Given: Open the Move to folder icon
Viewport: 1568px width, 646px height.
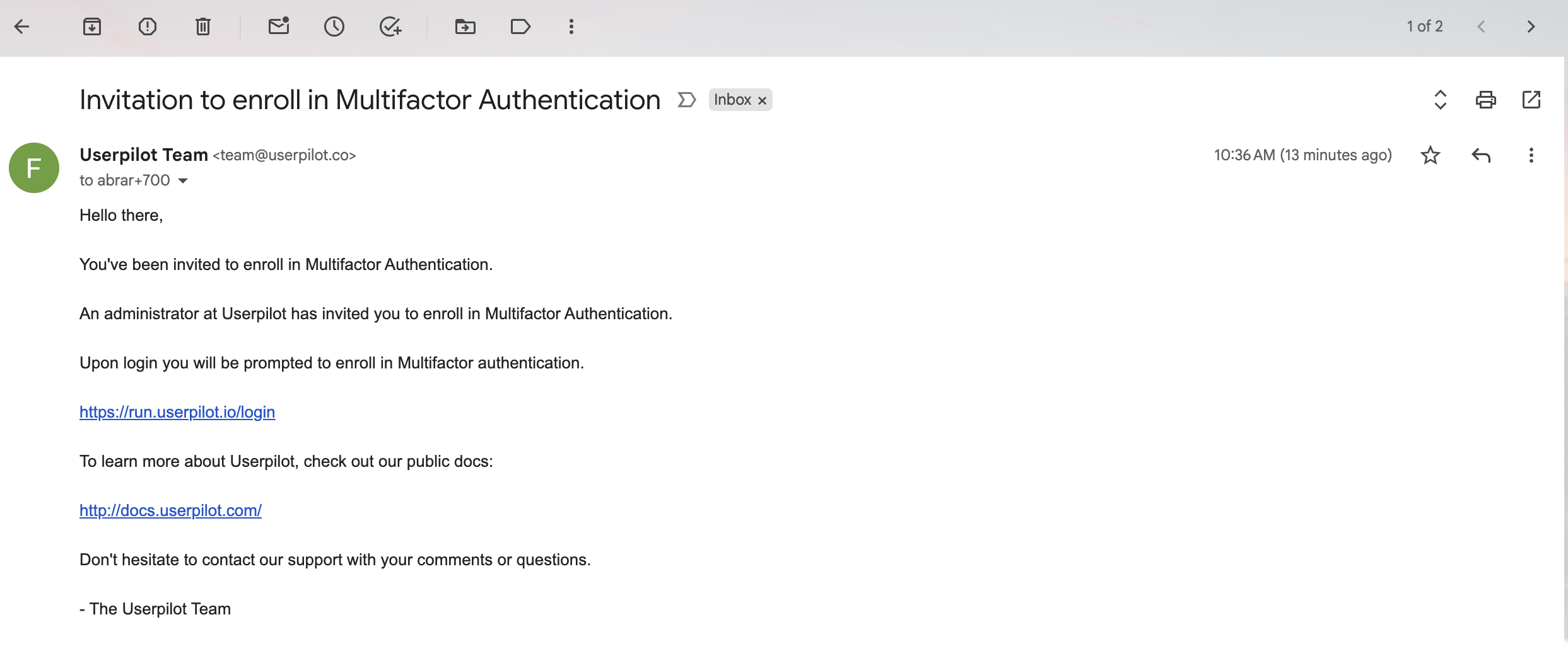Looking at the screenshot, I should click(x=465, y=26).
